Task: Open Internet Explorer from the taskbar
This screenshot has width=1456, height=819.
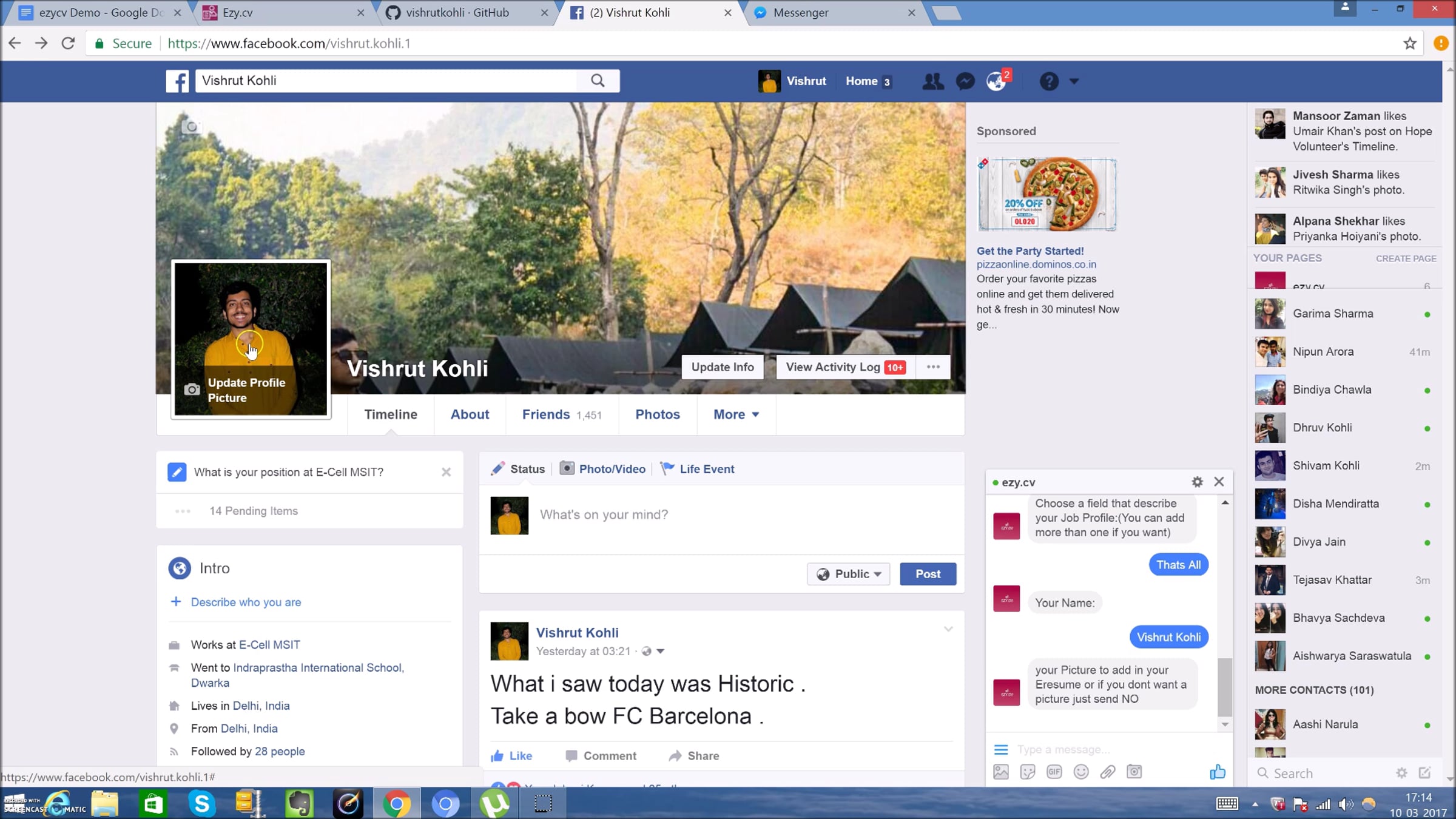Action: pos(58,804)
